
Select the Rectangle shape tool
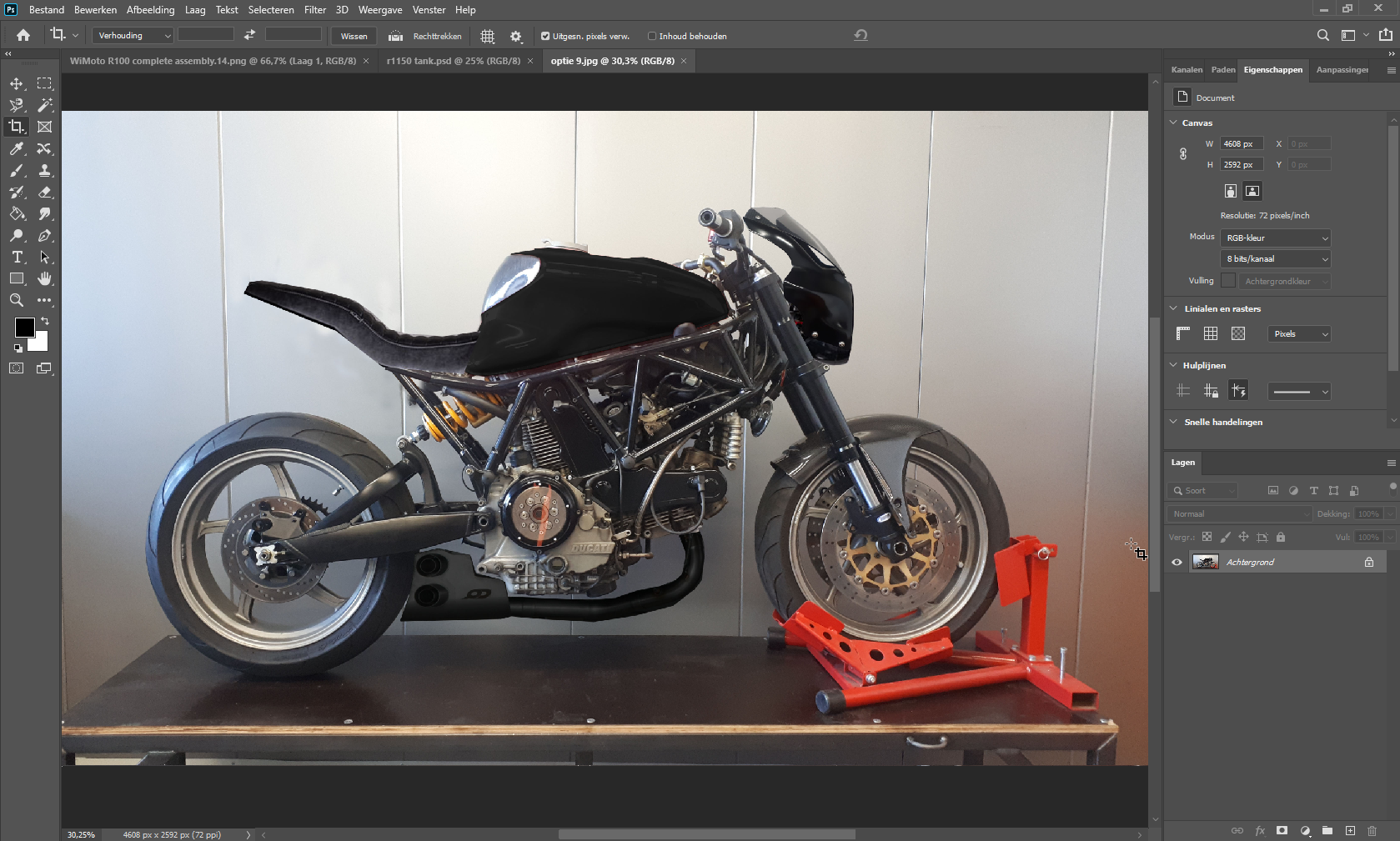coord(17,278)
